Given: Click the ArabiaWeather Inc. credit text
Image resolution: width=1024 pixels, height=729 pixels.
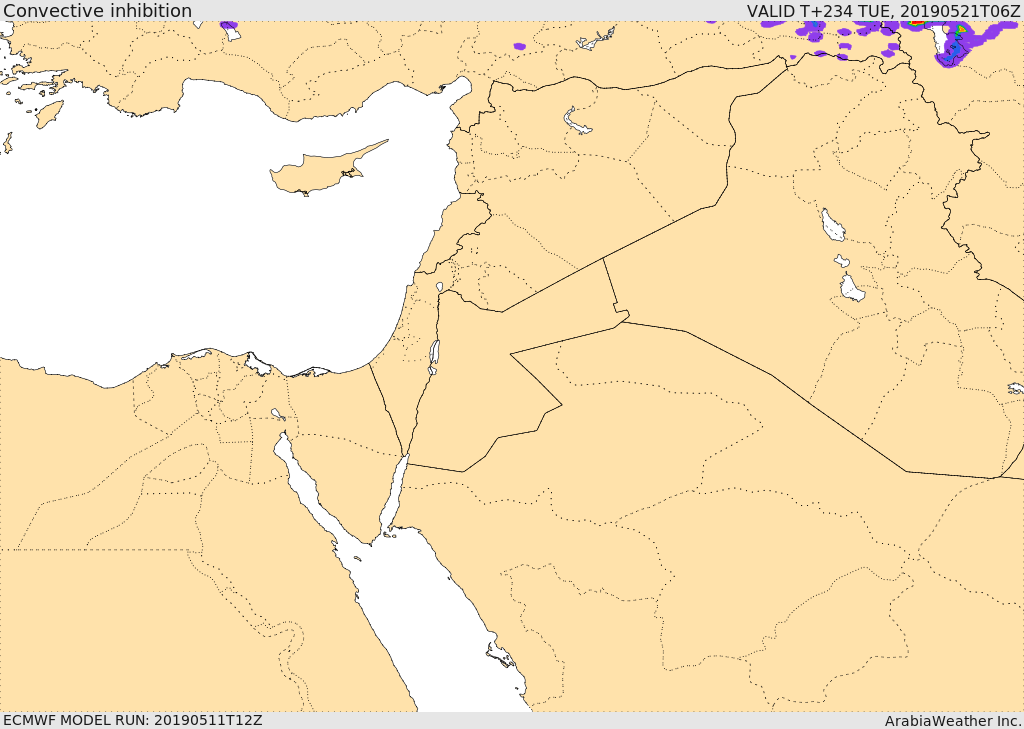Looking at the screenshot, I should (x=953, y=720).
